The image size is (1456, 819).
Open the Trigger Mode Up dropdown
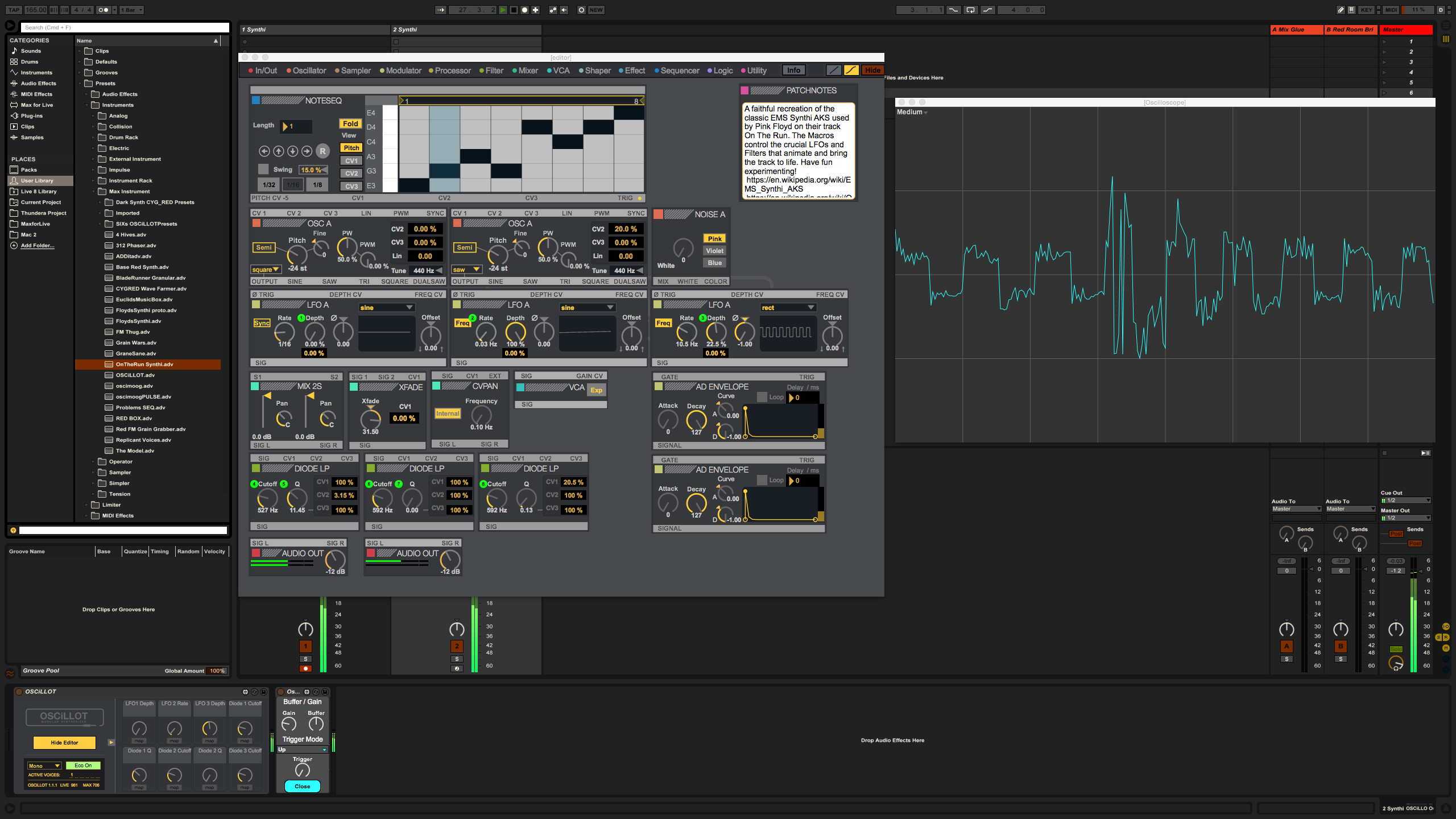303,750
